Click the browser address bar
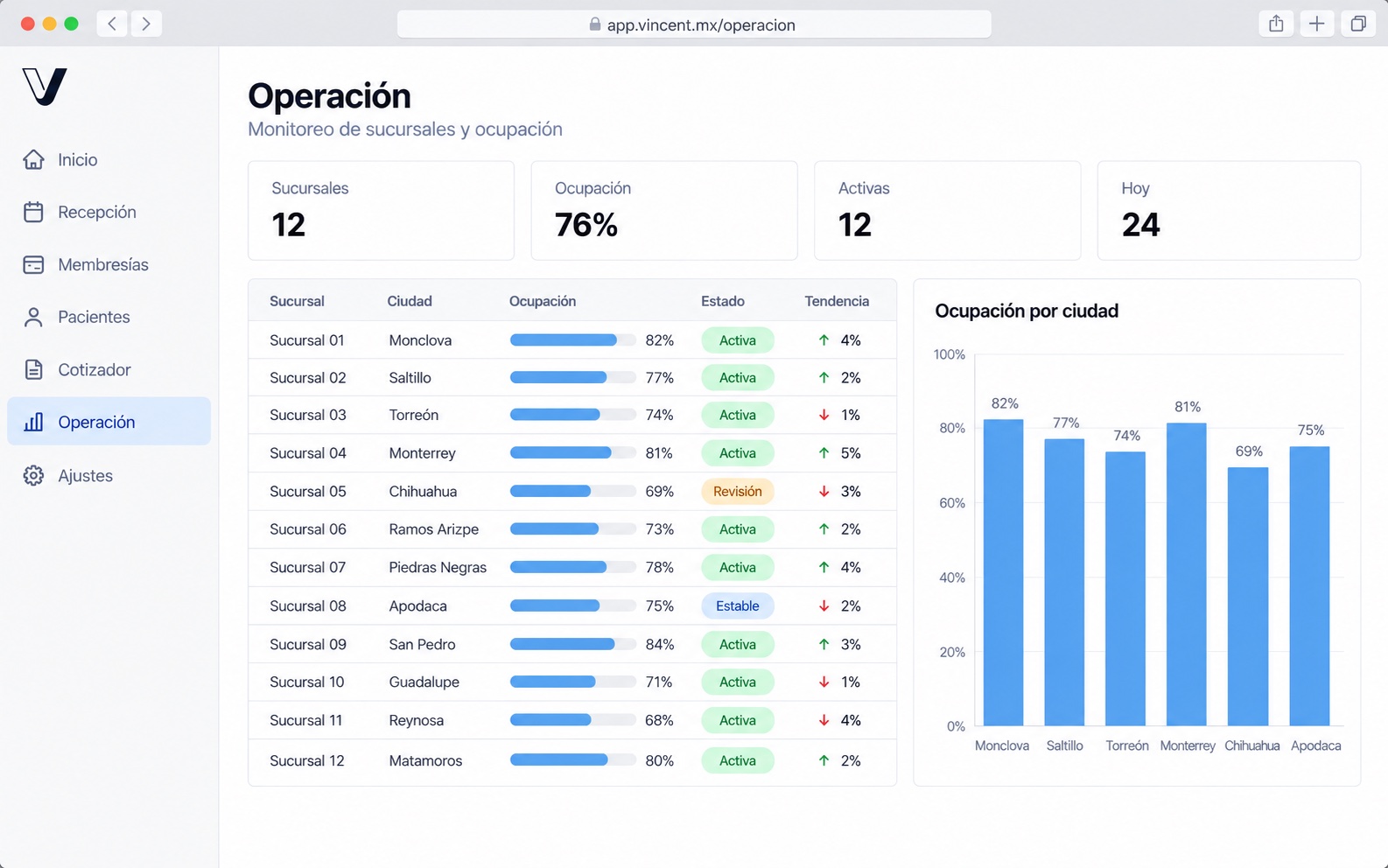 pyautogui.click(x=694, y=24)
